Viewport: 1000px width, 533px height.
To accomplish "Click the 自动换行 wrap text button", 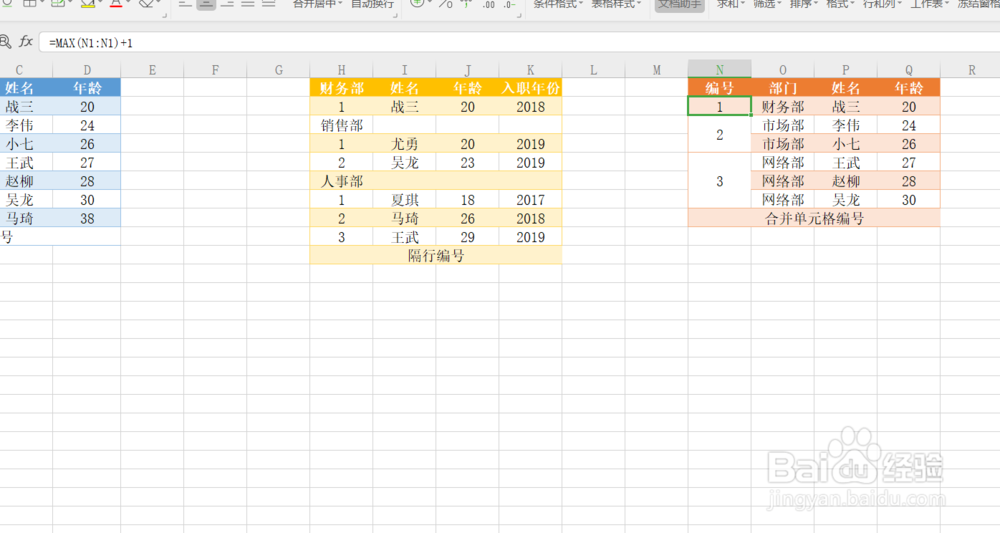I will 372,4.
